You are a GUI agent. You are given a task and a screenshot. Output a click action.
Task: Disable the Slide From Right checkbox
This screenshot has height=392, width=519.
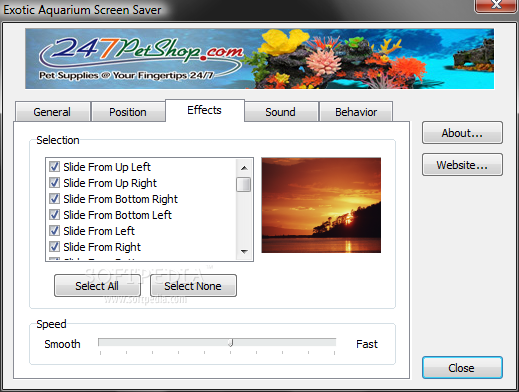(x=54, y=247)
